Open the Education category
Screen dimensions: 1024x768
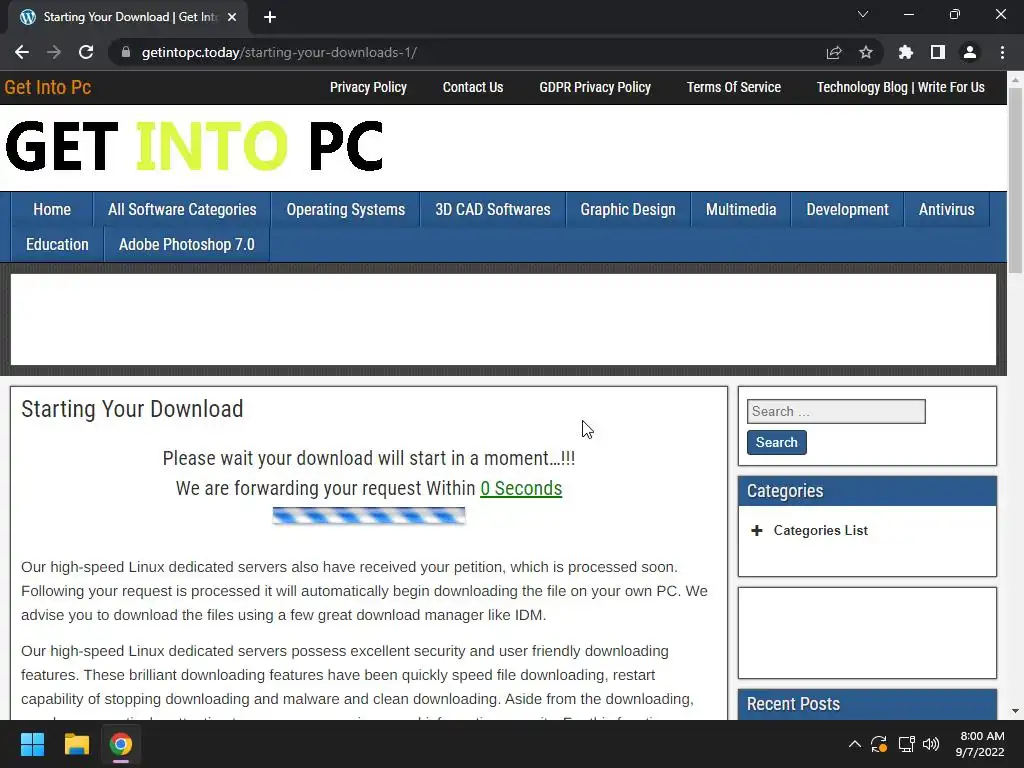(57, 245)
